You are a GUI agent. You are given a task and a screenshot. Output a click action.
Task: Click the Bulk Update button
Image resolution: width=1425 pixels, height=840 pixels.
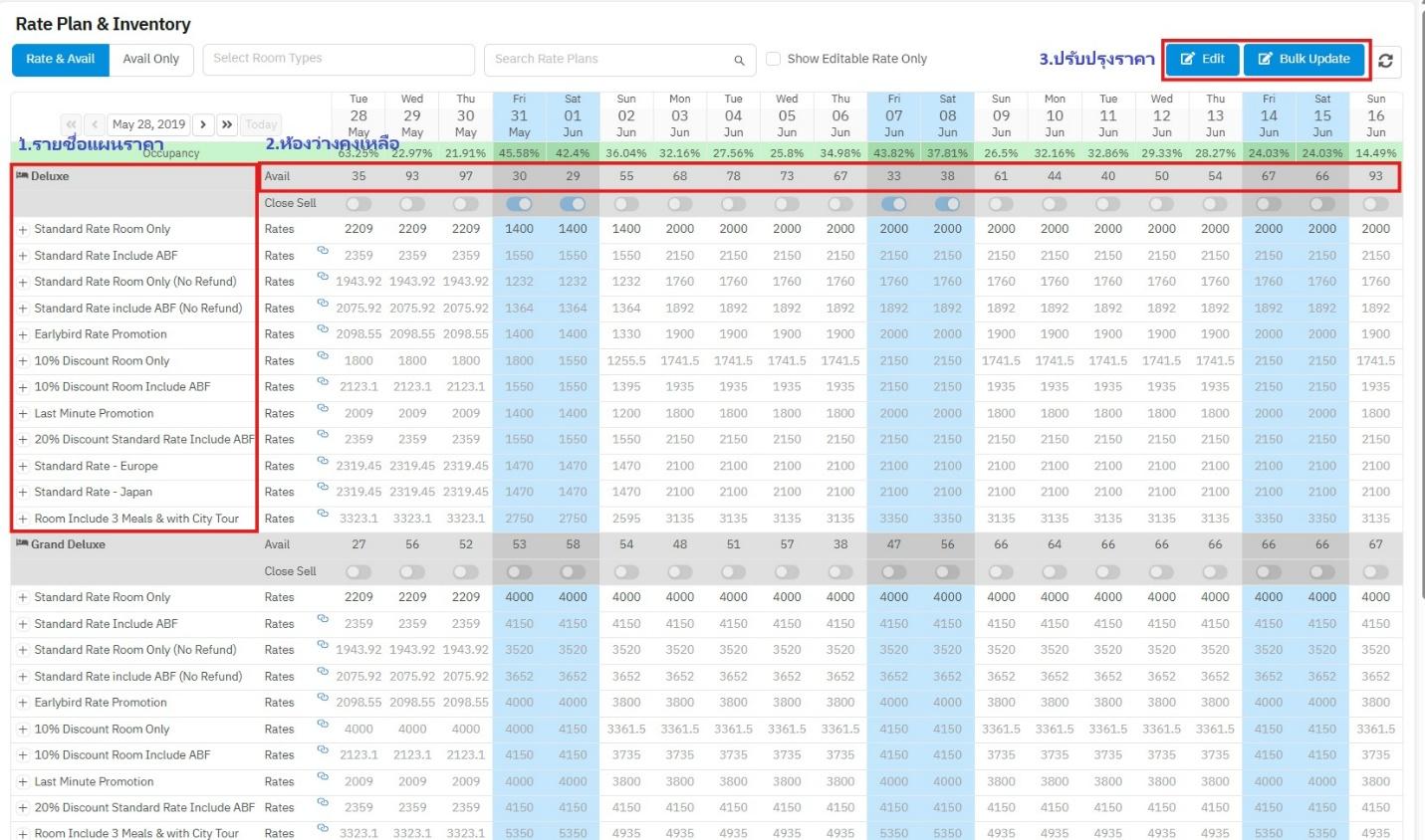tap(1304, 59)
